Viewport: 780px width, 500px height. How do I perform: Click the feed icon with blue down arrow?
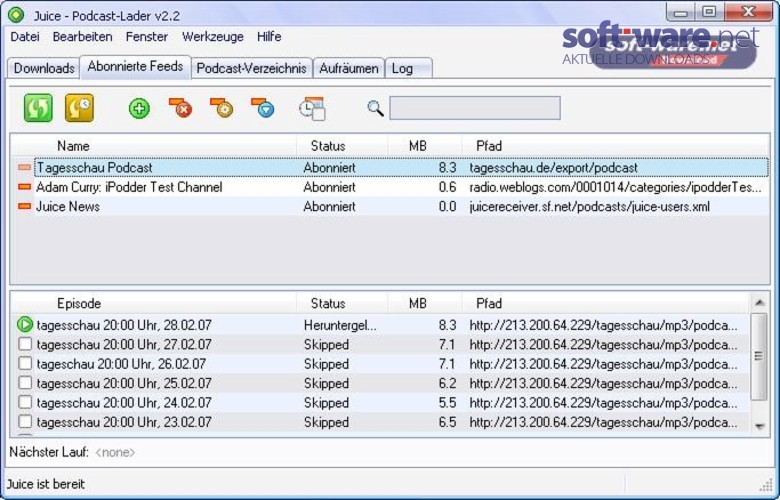[x=263, y=107]
